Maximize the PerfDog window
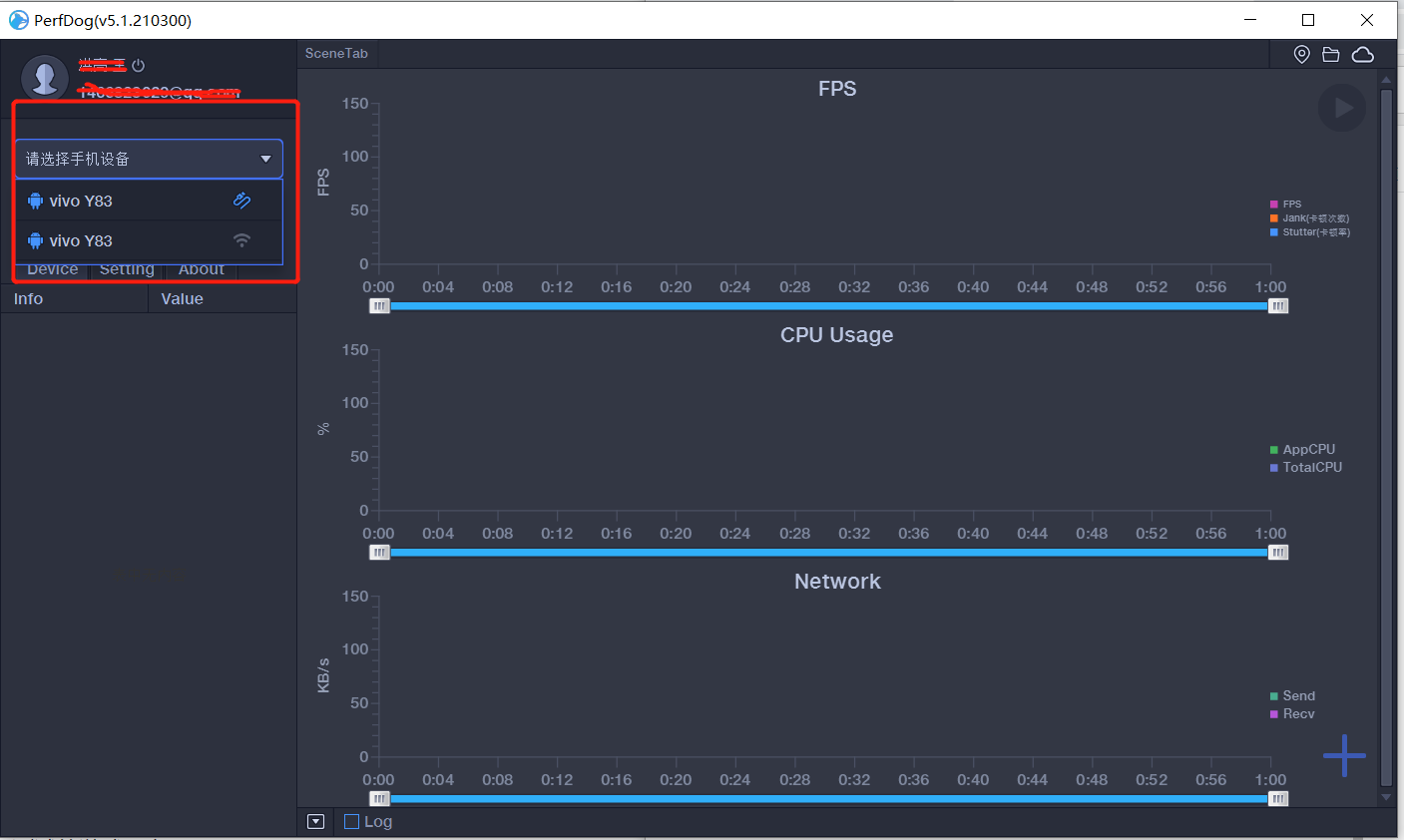The width and height of the screenshot is (1404, 840). click(1308, 20)
